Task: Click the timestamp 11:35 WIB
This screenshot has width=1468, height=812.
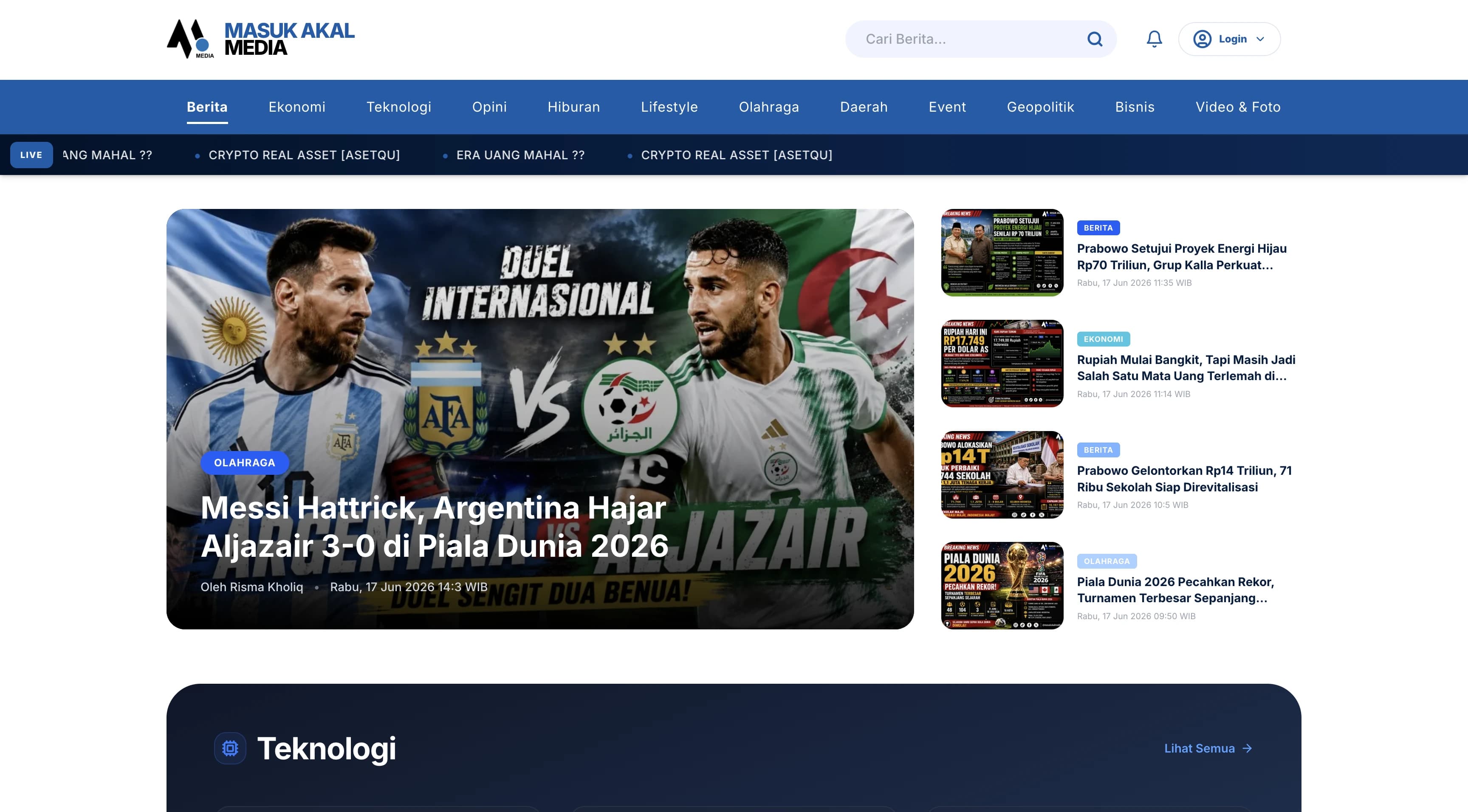Action: pyautogui.click(x=1134, y=283)
